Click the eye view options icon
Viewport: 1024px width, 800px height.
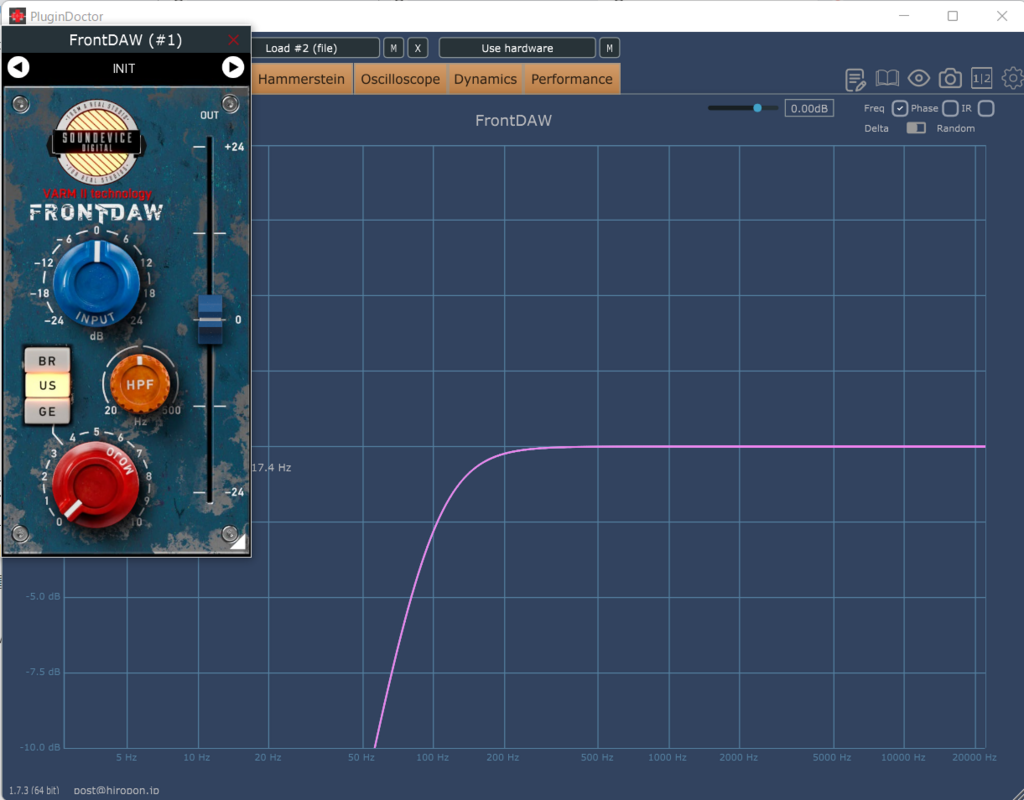tap(919, 79)
